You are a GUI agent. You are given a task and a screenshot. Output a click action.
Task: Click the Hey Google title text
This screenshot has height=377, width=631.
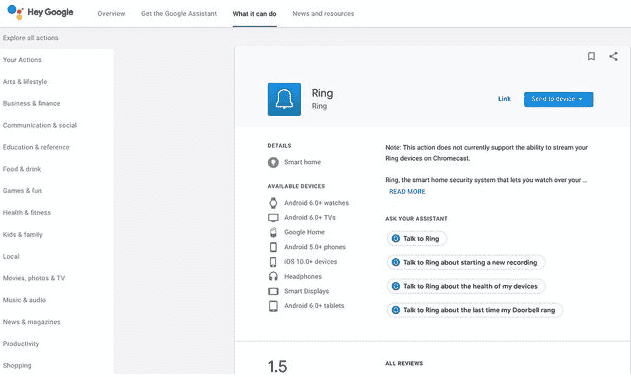pos(50,12)
